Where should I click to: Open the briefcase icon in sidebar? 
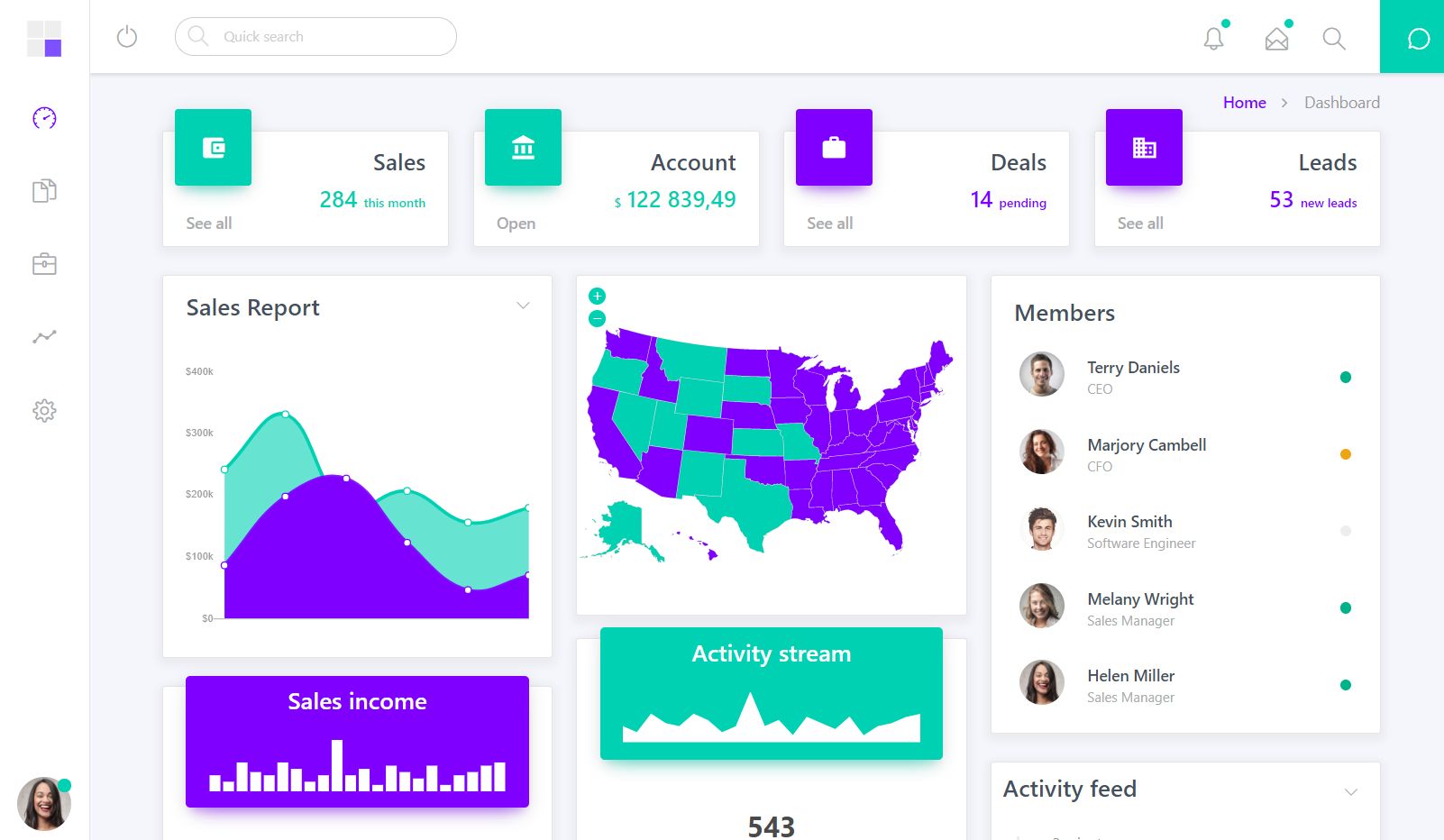tap(44, 264)
